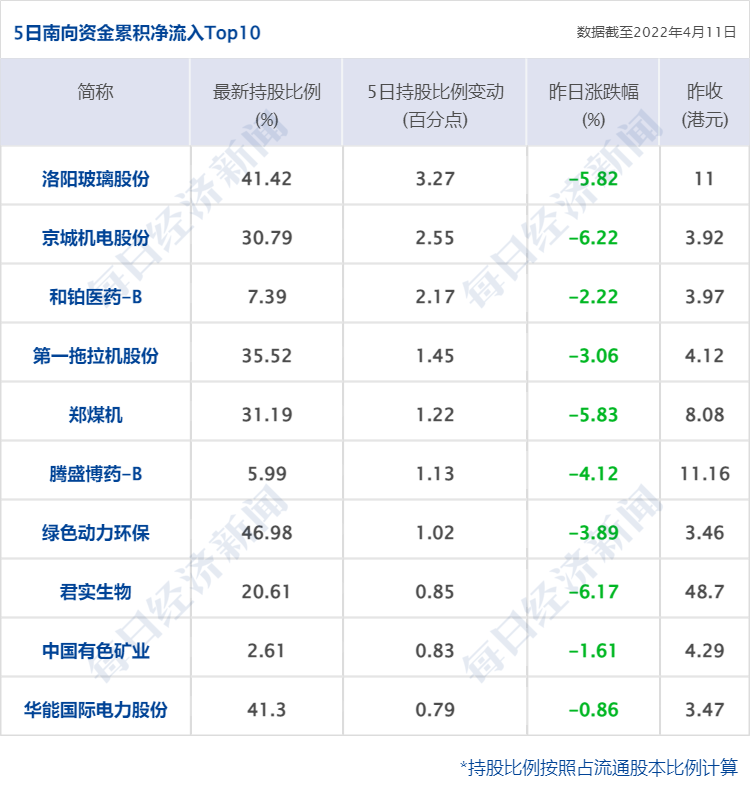Click holding ratio value 41.42
The height and width of the screenshot is (793, 750).
click(267, 179)
